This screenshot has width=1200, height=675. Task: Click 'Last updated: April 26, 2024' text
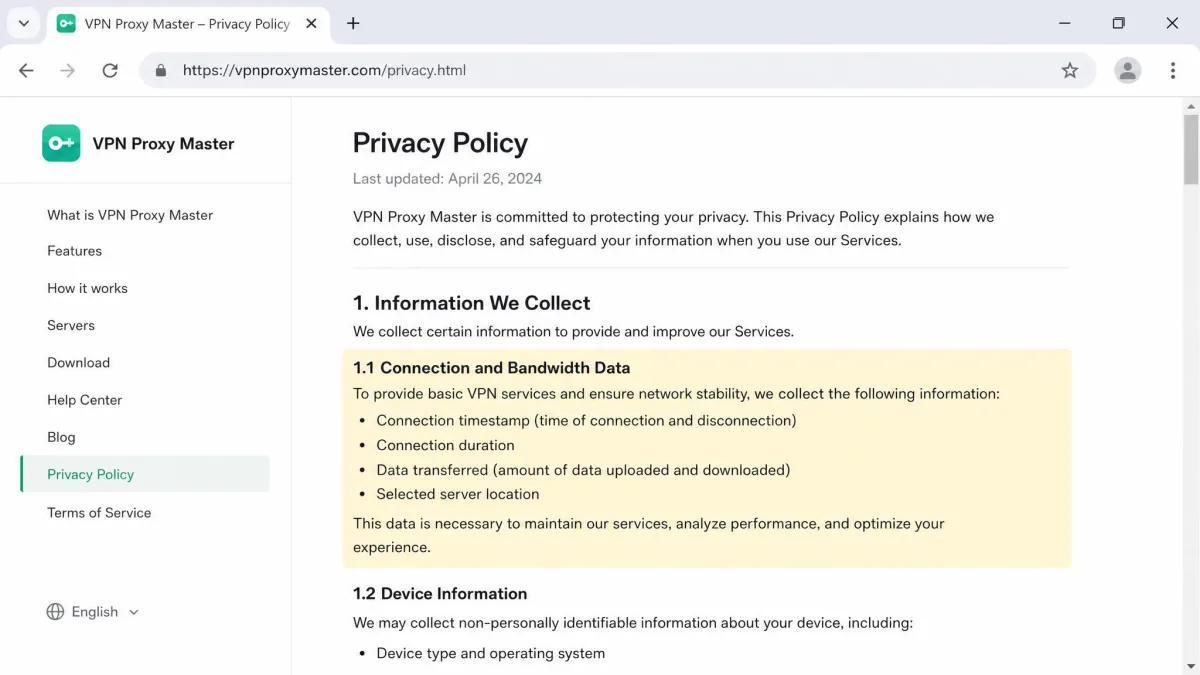(x=447, y=179)
